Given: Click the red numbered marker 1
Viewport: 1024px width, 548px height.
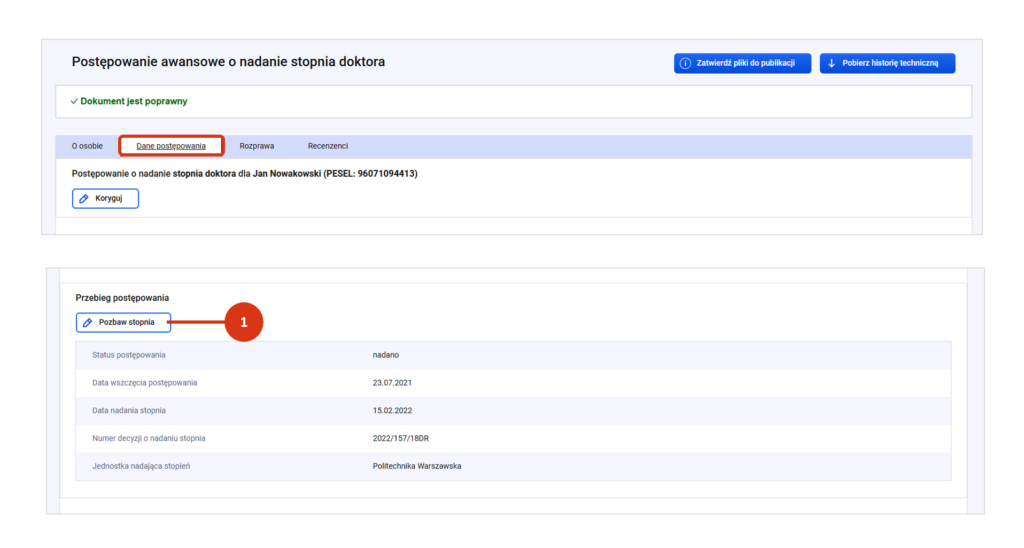Looking at the screenshot, I should coord(243,323).
